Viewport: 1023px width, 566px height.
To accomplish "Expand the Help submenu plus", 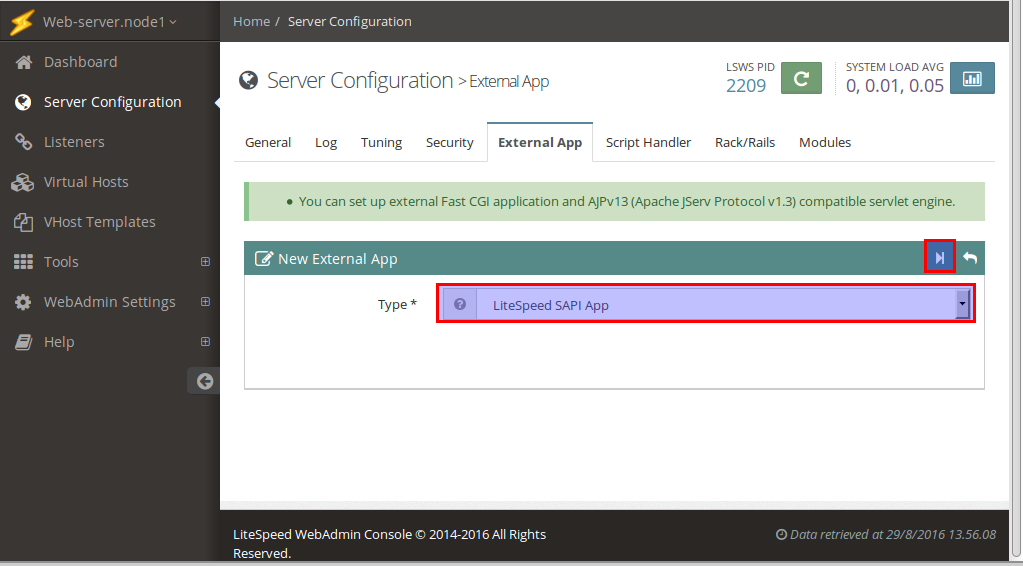I will click(206, 342).
